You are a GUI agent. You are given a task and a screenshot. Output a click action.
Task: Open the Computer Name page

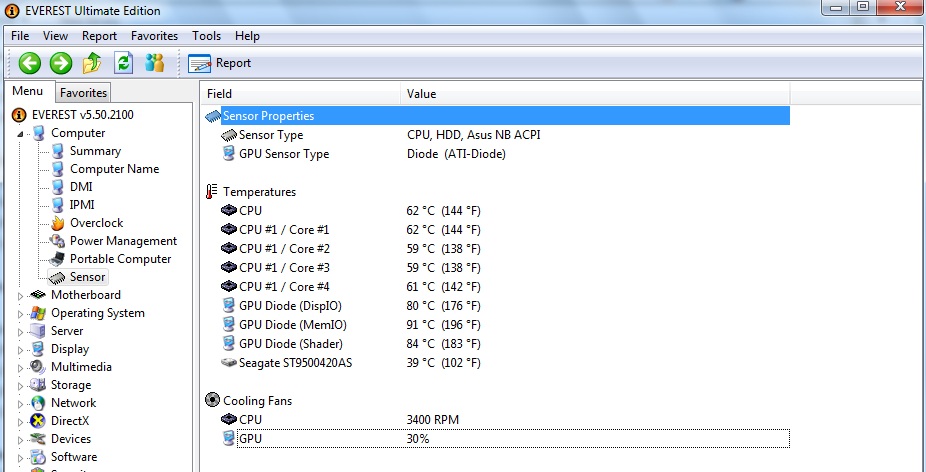114,169
